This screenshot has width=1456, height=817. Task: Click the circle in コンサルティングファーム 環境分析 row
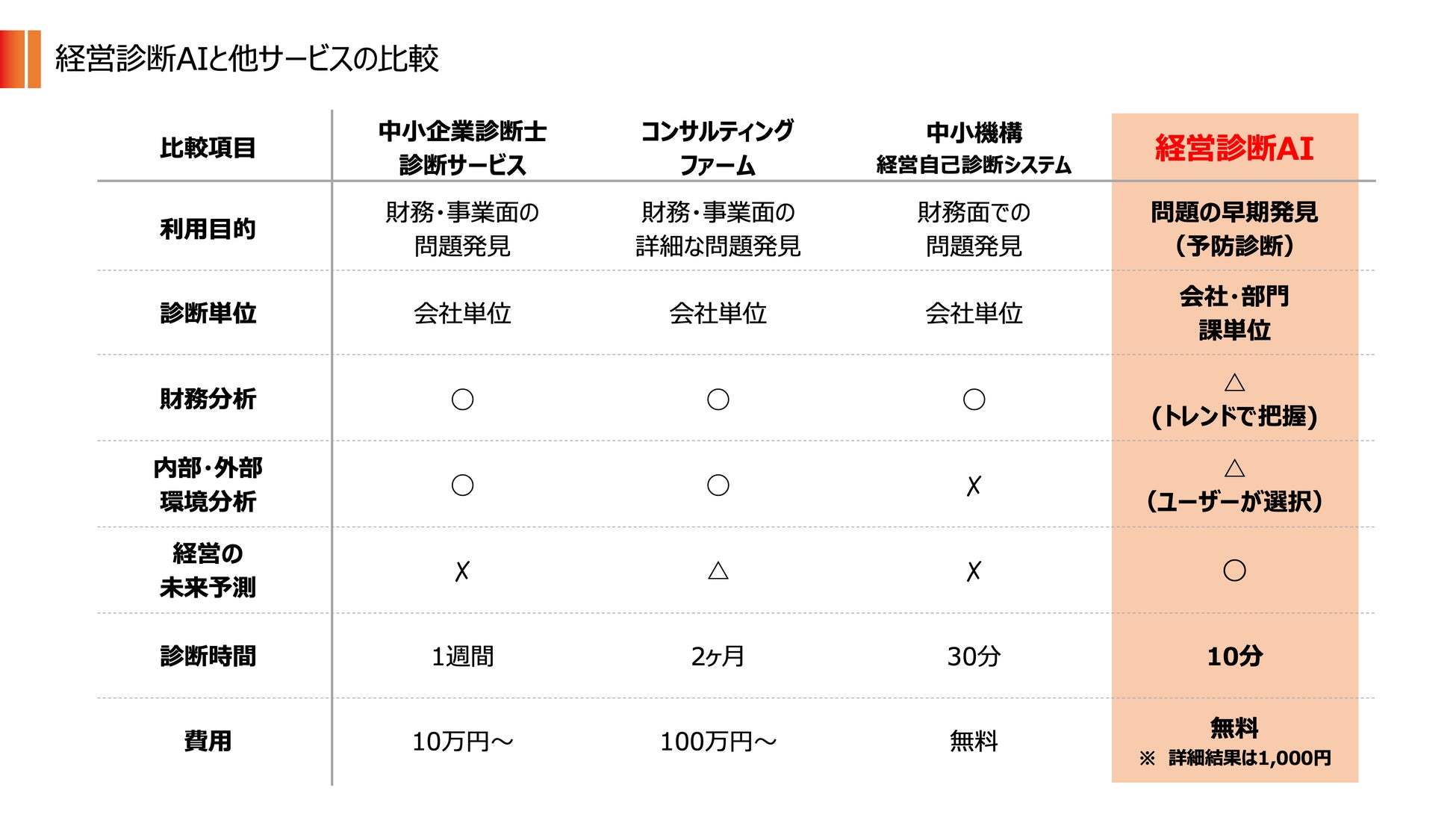pos(718,485)
